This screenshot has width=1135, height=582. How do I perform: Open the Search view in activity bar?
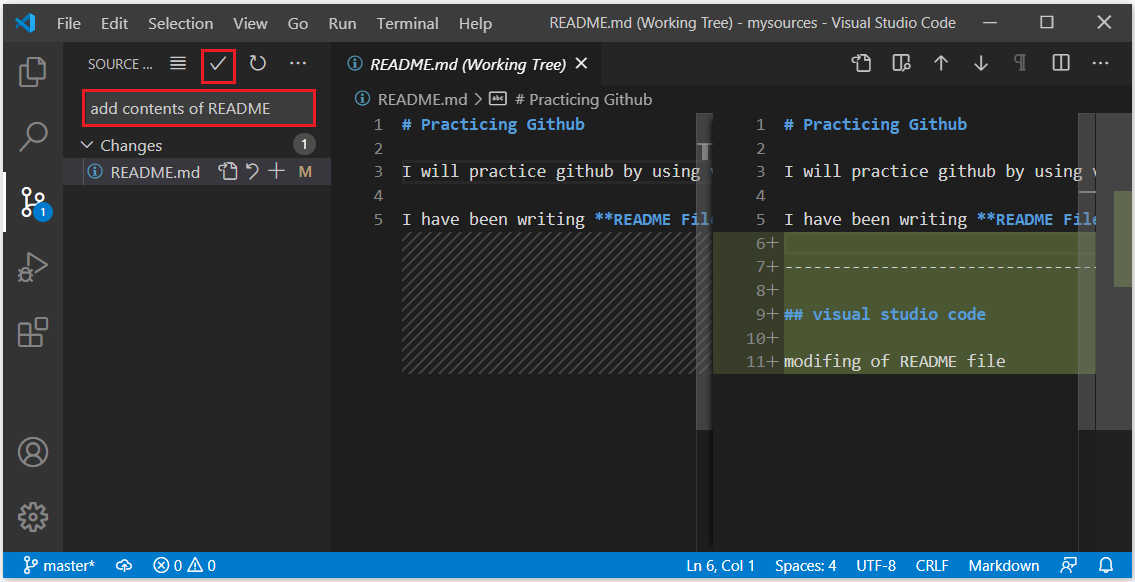point(33,136)
